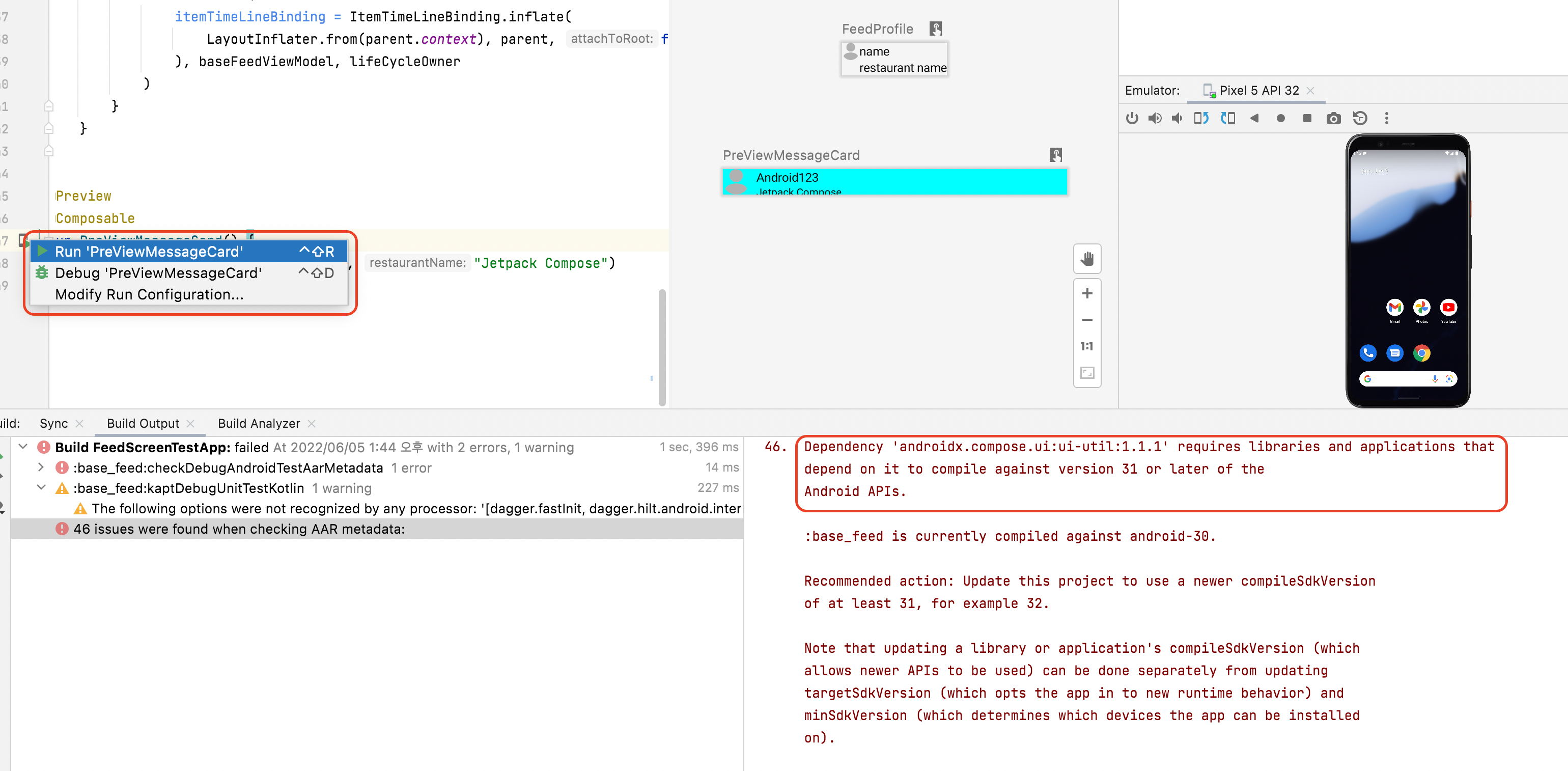Enable the pan hand tool in preview
The height and width of the screenshot is (771, 1568).
[1087, 259]
